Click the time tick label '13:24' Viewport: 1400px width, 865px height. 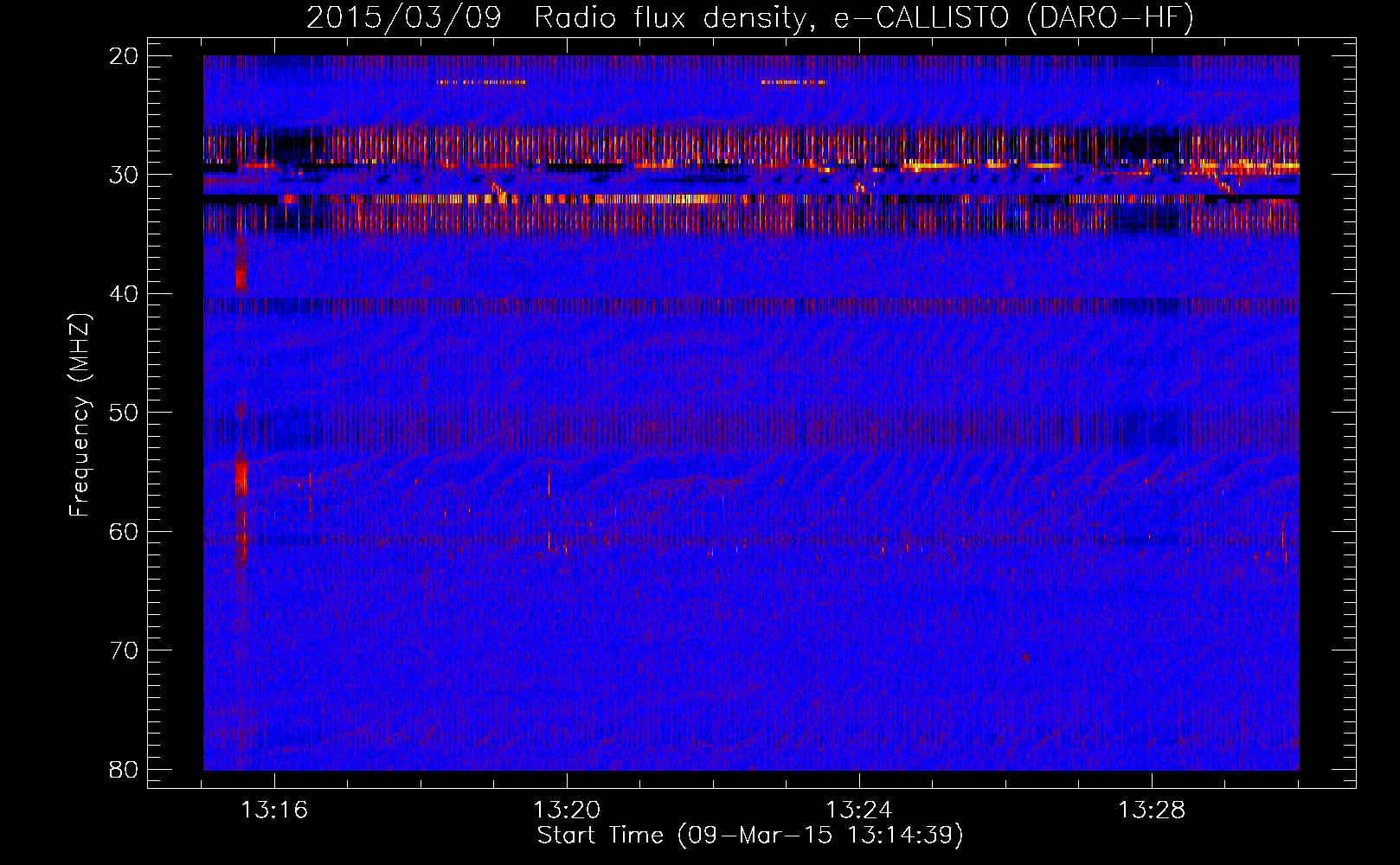coord(859,811)
